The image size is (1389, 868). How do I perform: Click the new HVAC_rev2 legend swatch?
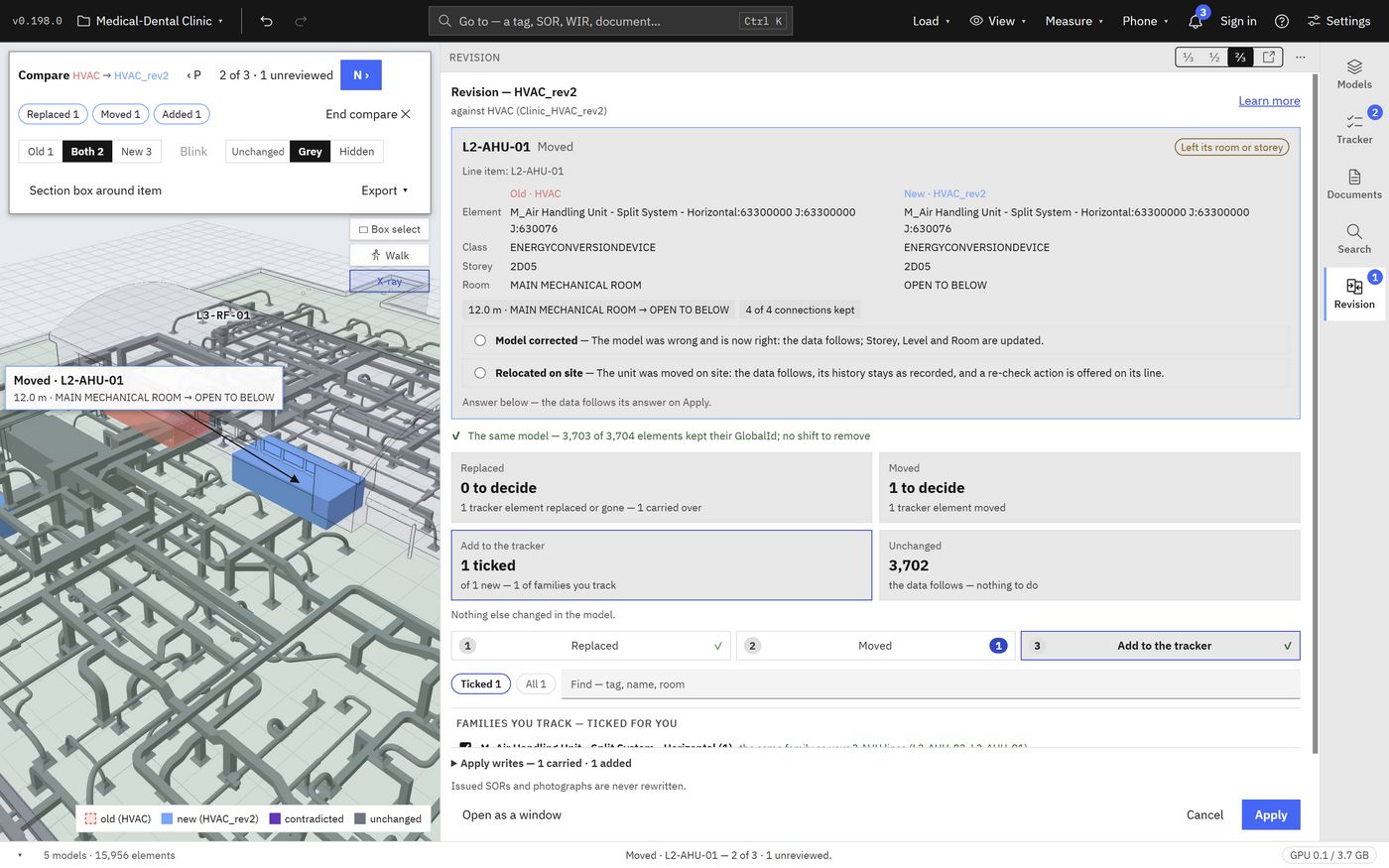[167, 819]
